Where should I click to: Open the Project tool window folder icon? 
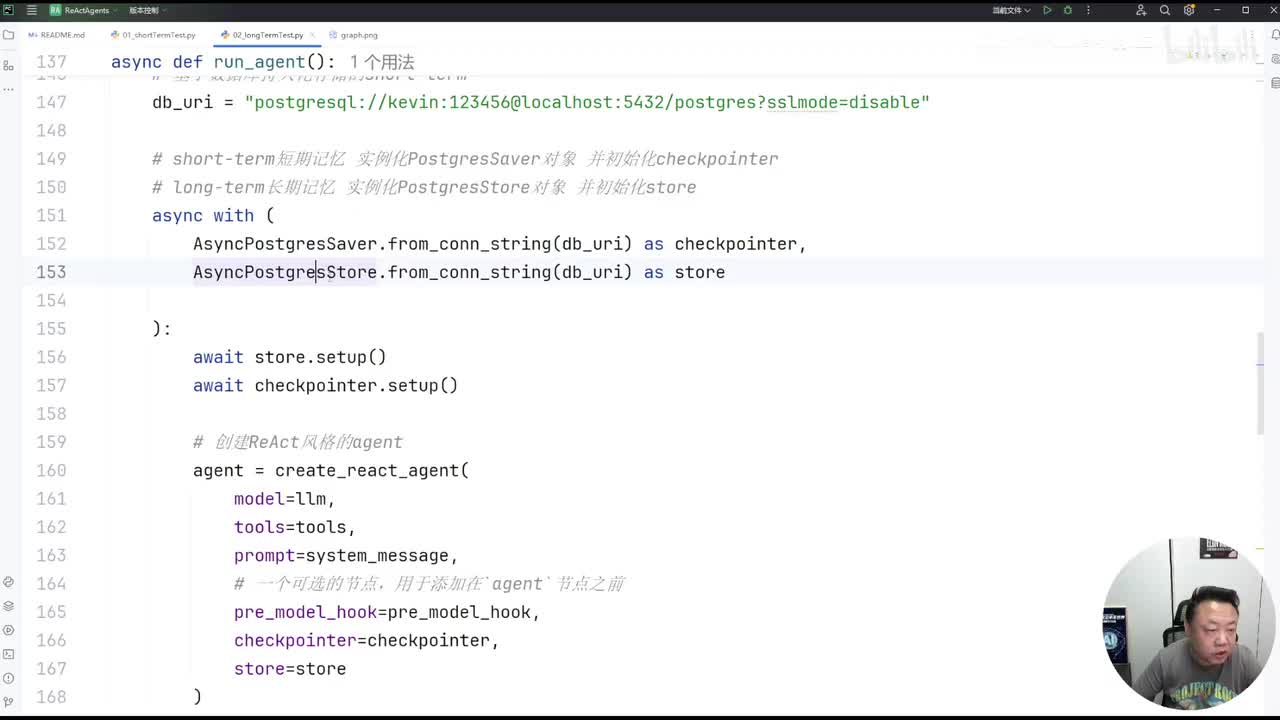[x=8, y=35]
